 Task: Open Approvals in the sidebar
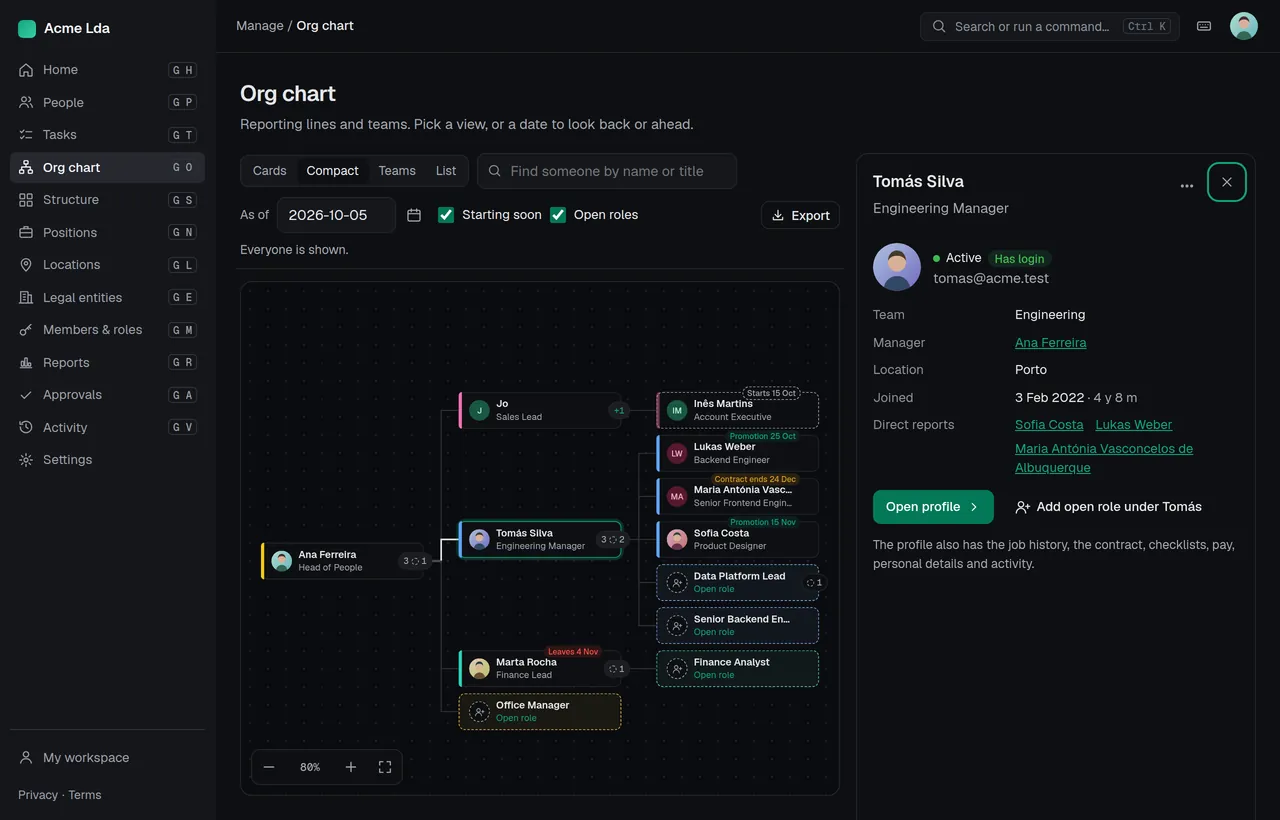pyautogui.click(x=107, y=395)
